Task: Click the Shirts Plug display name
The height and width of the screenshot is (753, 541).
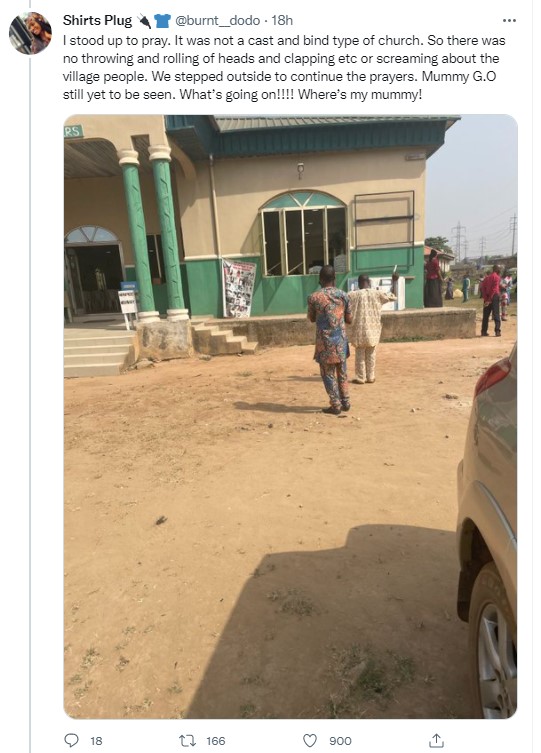Action: [x=97, y=20]
